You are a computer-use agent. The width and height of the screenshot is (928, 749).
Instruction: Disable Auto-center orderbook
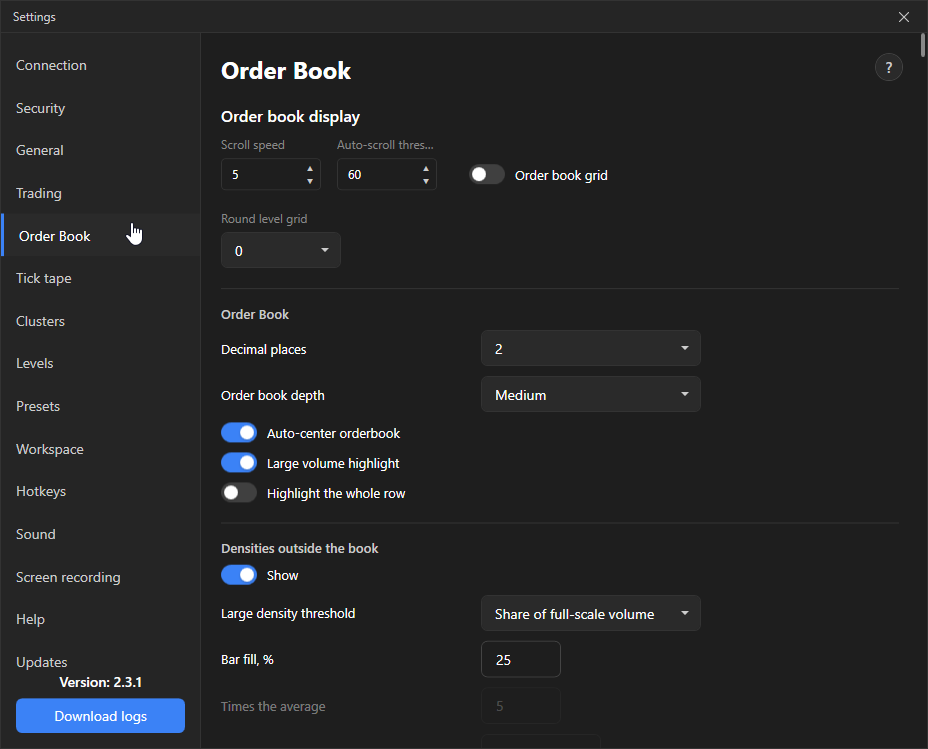point(239,432)
